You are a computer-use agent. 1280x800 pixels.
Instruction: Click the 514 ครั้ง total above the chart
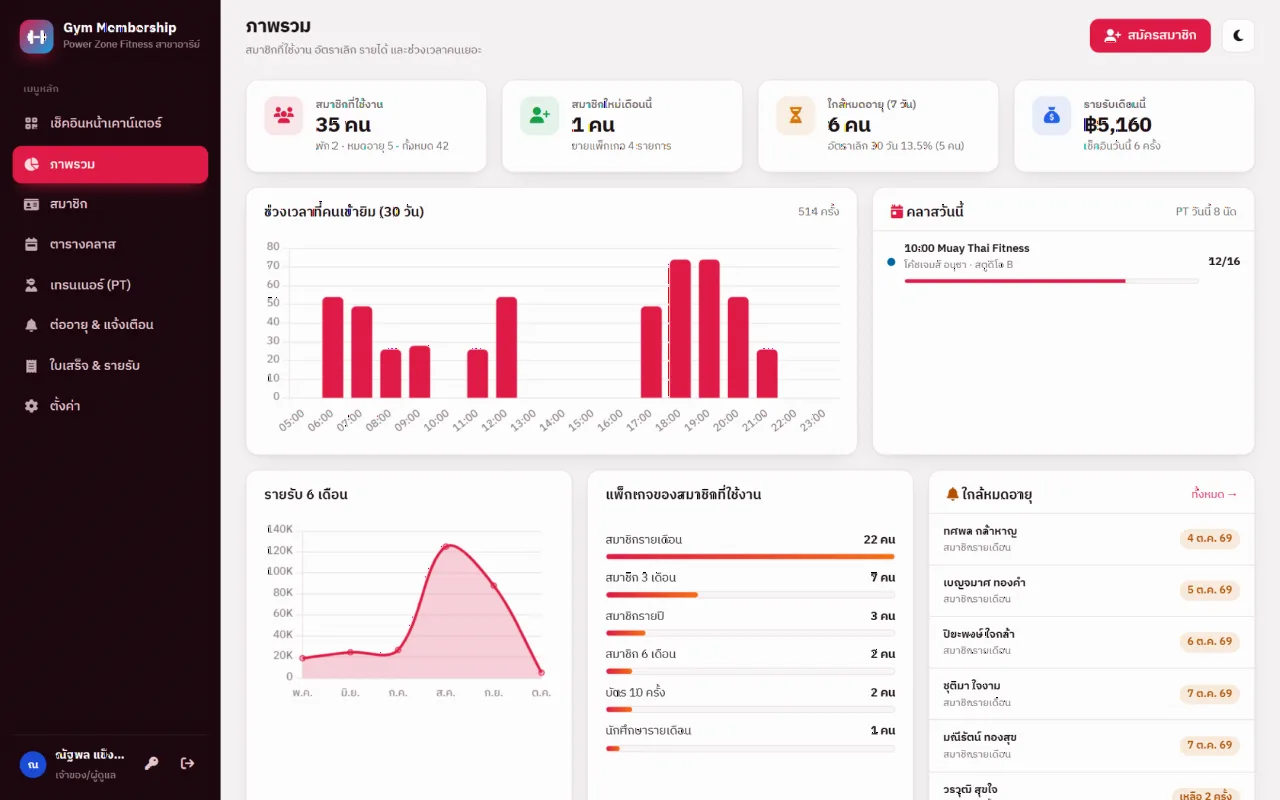click(818, 212)
